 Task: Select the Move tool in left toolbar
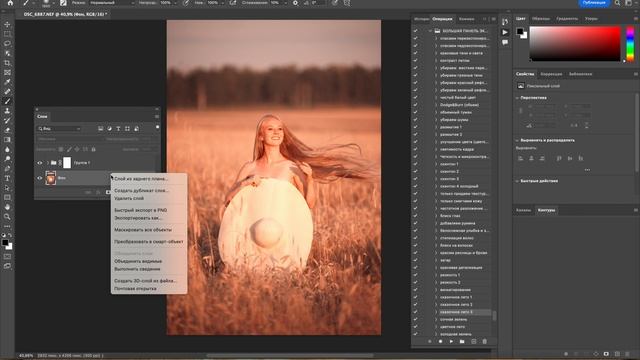(x=7, y=24)
